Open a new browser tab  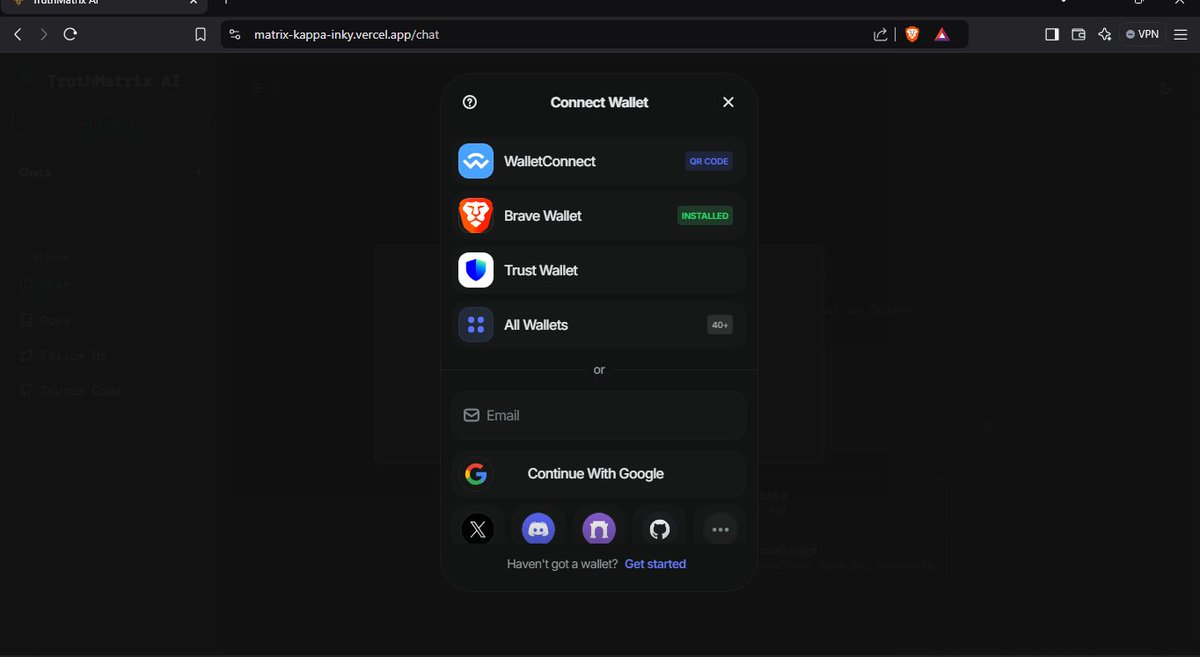coord(226,4)
